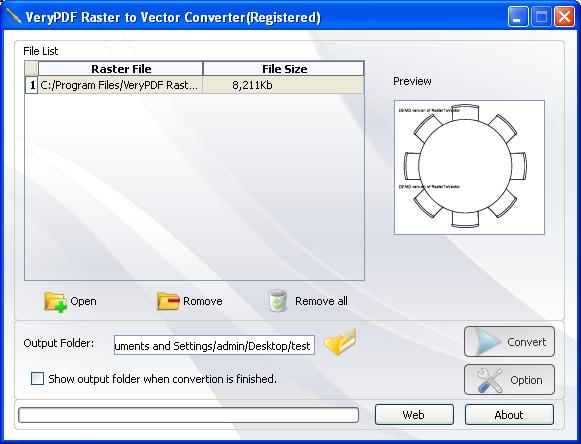This screenshot has width=581, height=444.
Task: Click the app icon in the title bar
Action: point(13,16)
